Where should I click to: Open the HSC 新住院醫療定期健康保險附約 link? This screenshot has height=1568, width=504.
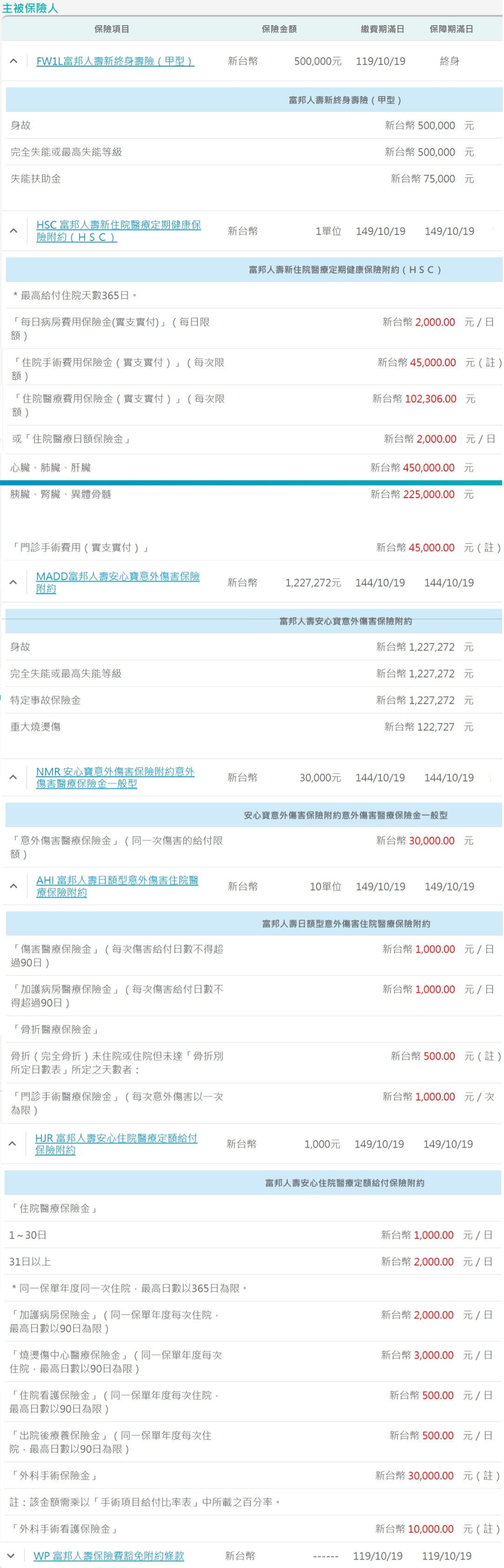[118, 231]
